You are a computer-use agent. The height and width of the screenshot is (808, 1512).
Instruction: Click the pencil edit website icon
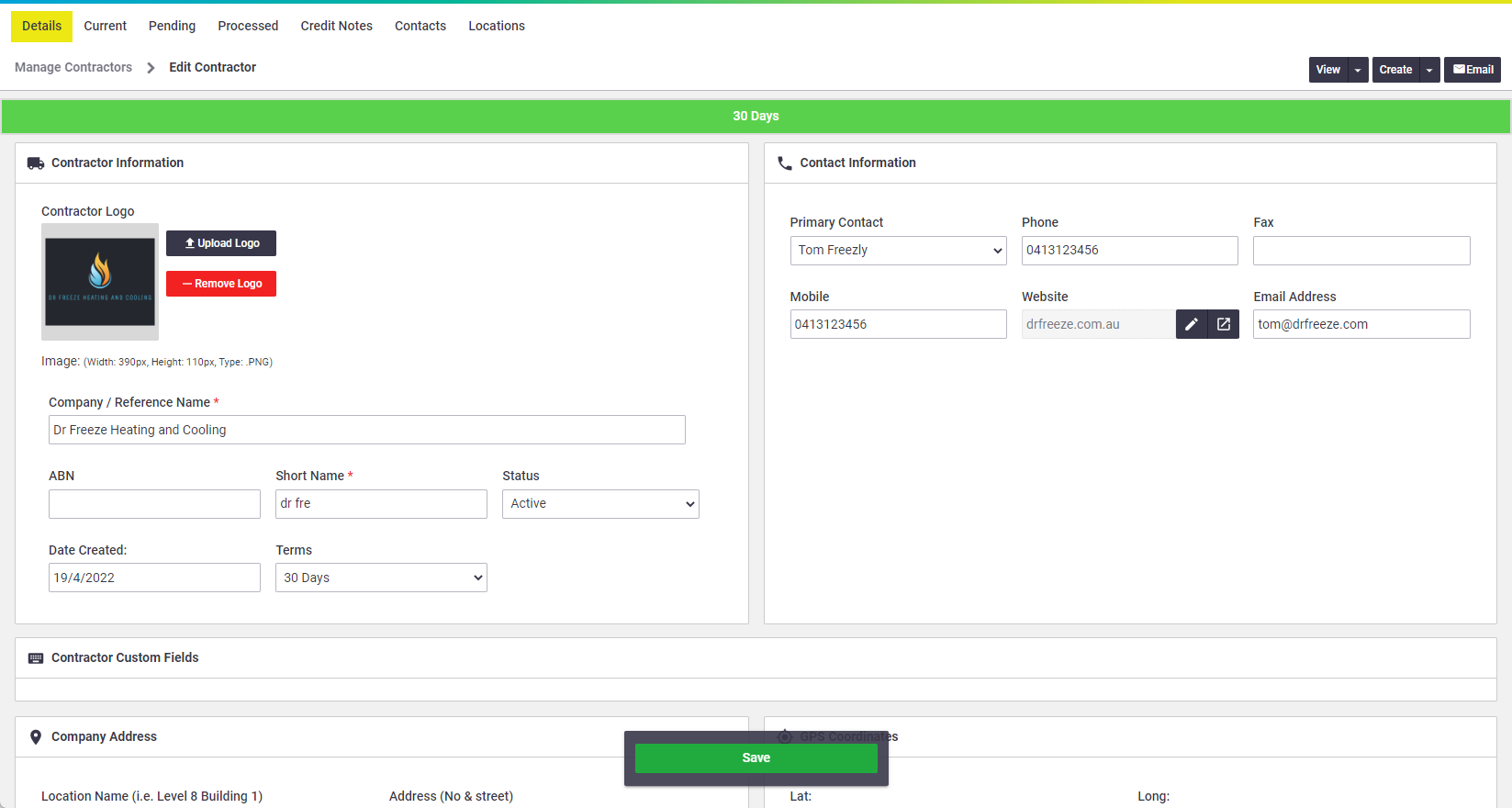1191,324
